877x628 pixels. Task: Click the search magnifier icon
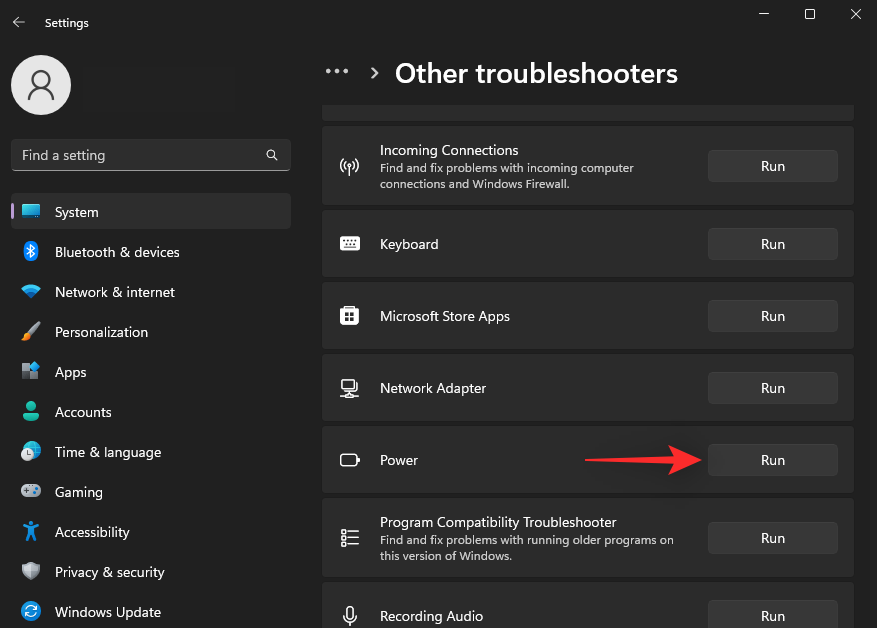pyautogui.click(x=272, y=155)
